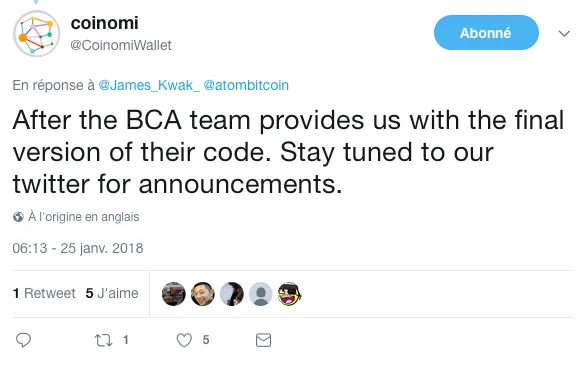The width and height of the screenshot is (580, 375).
Task: Open the coinomi display name
Action: [x=104, y=23]
